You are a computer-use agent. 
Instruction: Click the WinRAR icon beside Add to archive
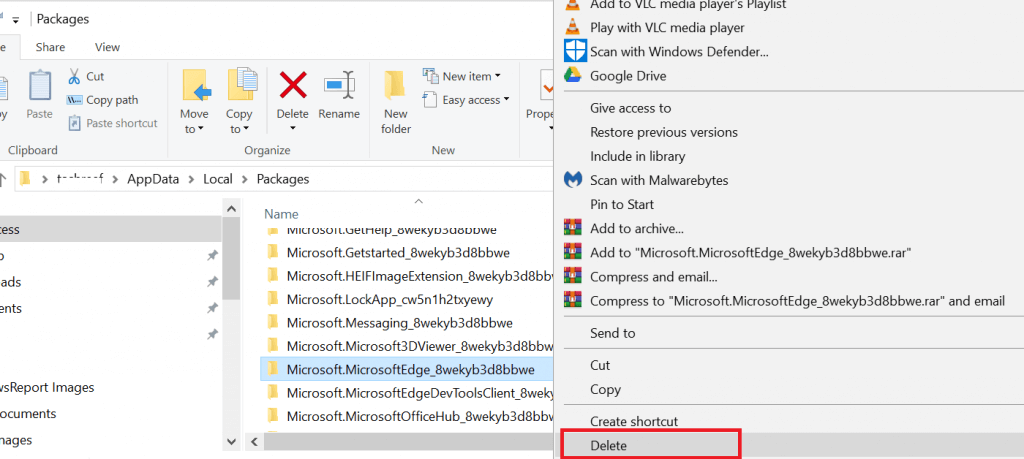click(x=573, y=228)
